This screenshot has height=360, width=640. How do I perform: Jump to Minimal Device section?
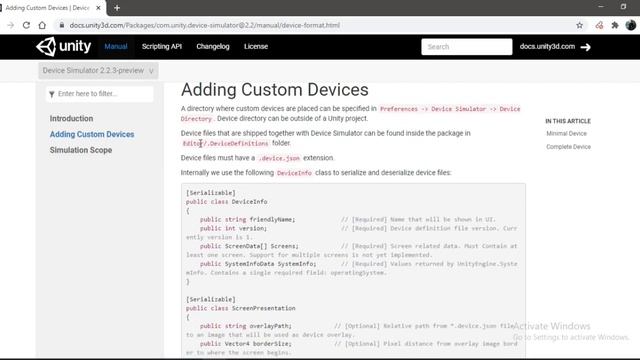click(566, 133)
